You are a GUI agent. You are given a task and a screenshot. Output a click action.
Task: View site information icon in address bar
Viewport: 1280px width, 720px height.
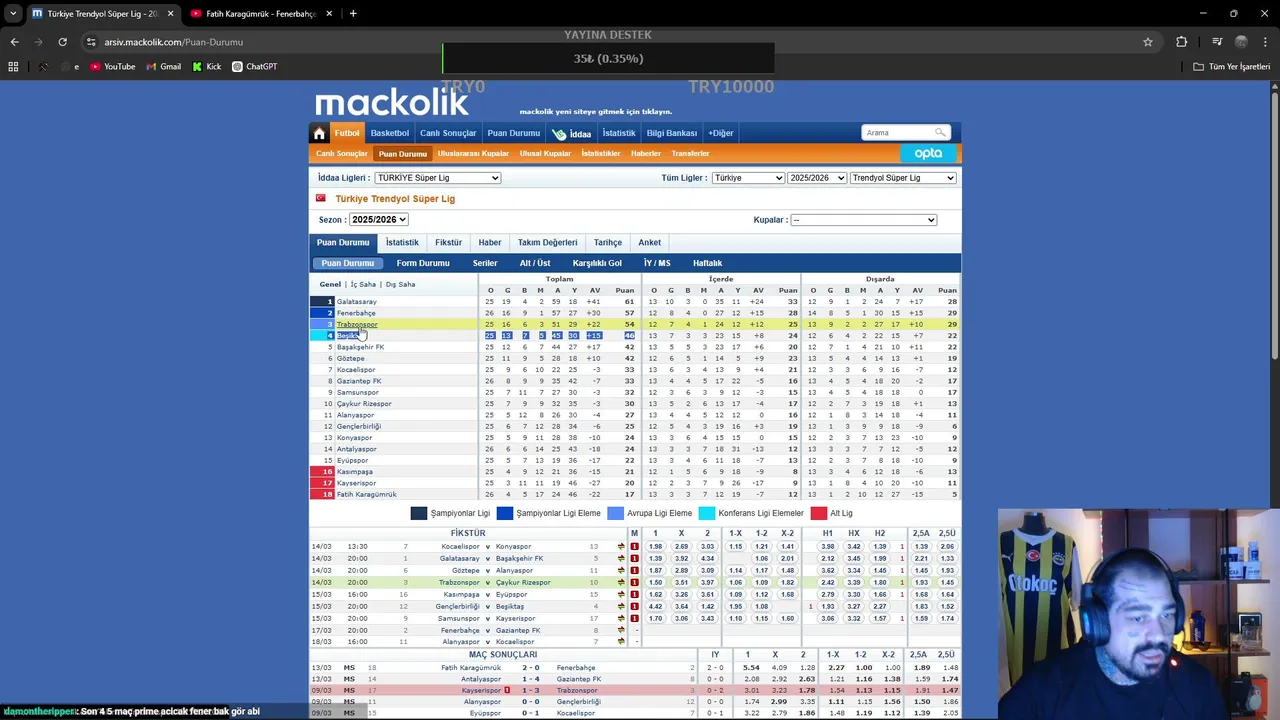[91, 42]
